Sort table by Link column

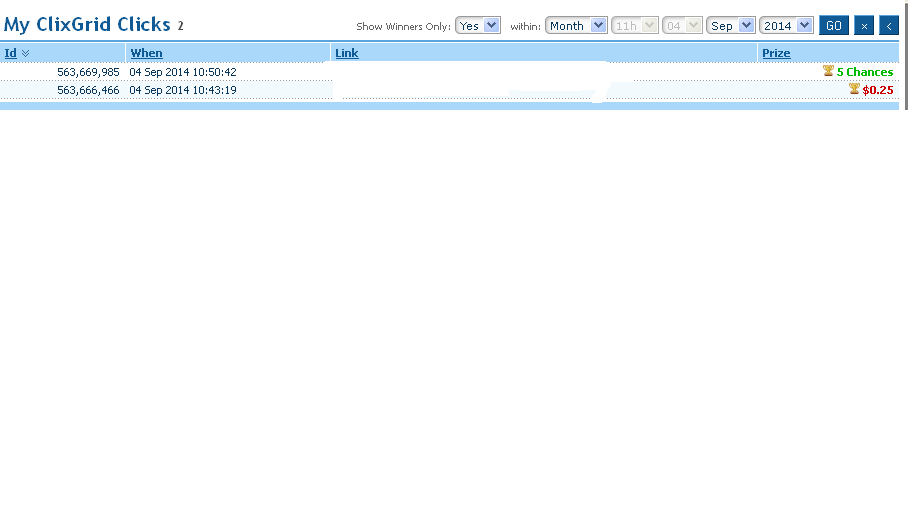coord(347,53)
